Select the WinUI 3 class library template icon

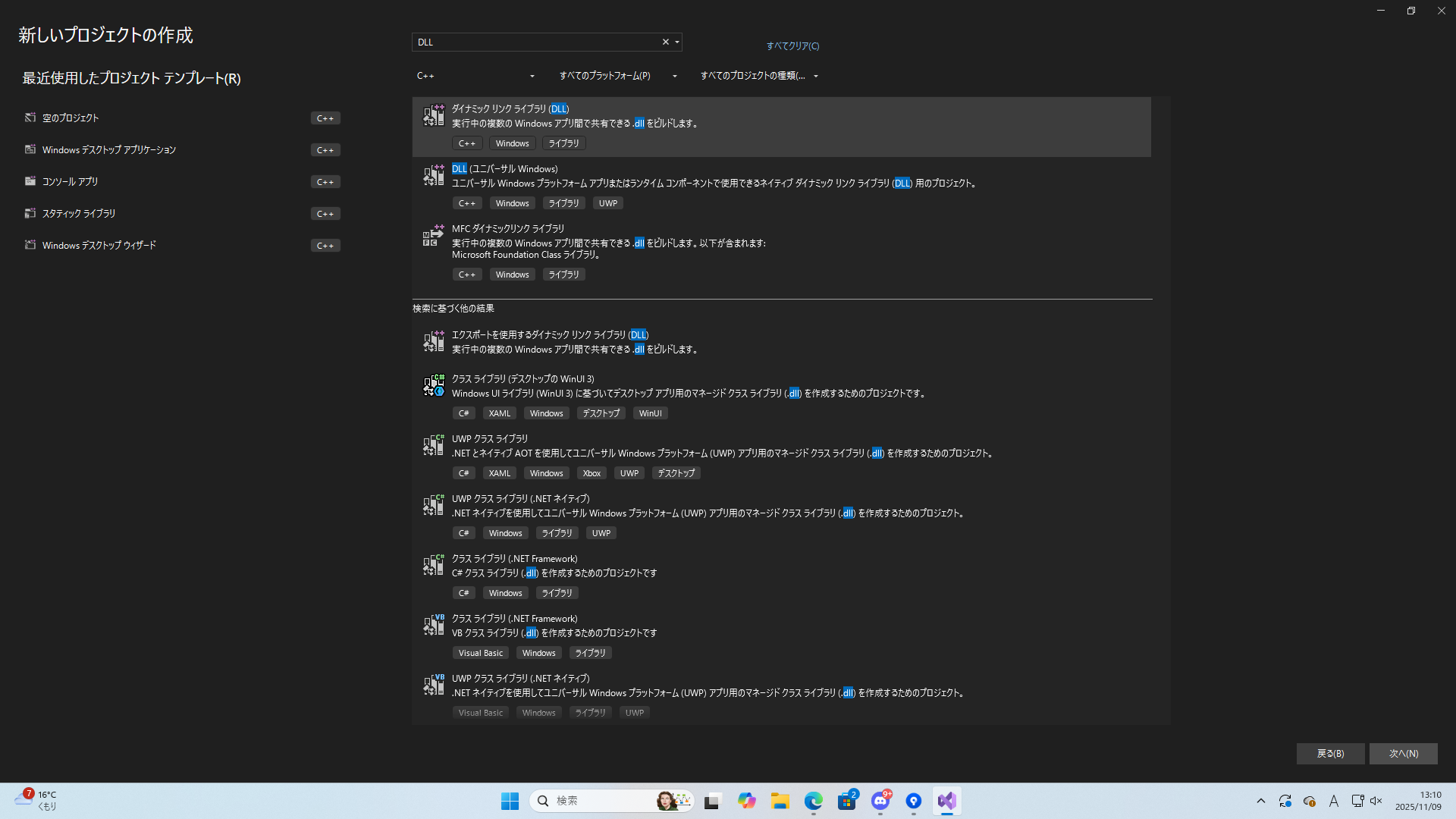point(434,385)
